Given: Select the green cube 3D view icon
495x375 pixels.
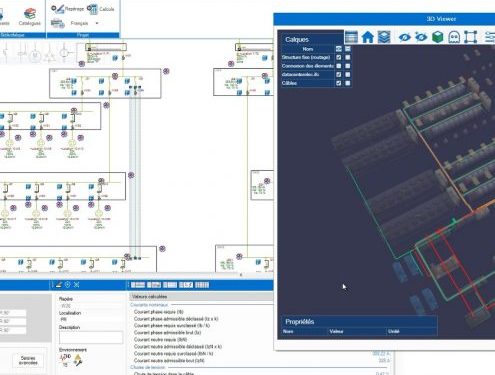Looking at the screenshot, I should pyautogui.click(x=438, y=37).
